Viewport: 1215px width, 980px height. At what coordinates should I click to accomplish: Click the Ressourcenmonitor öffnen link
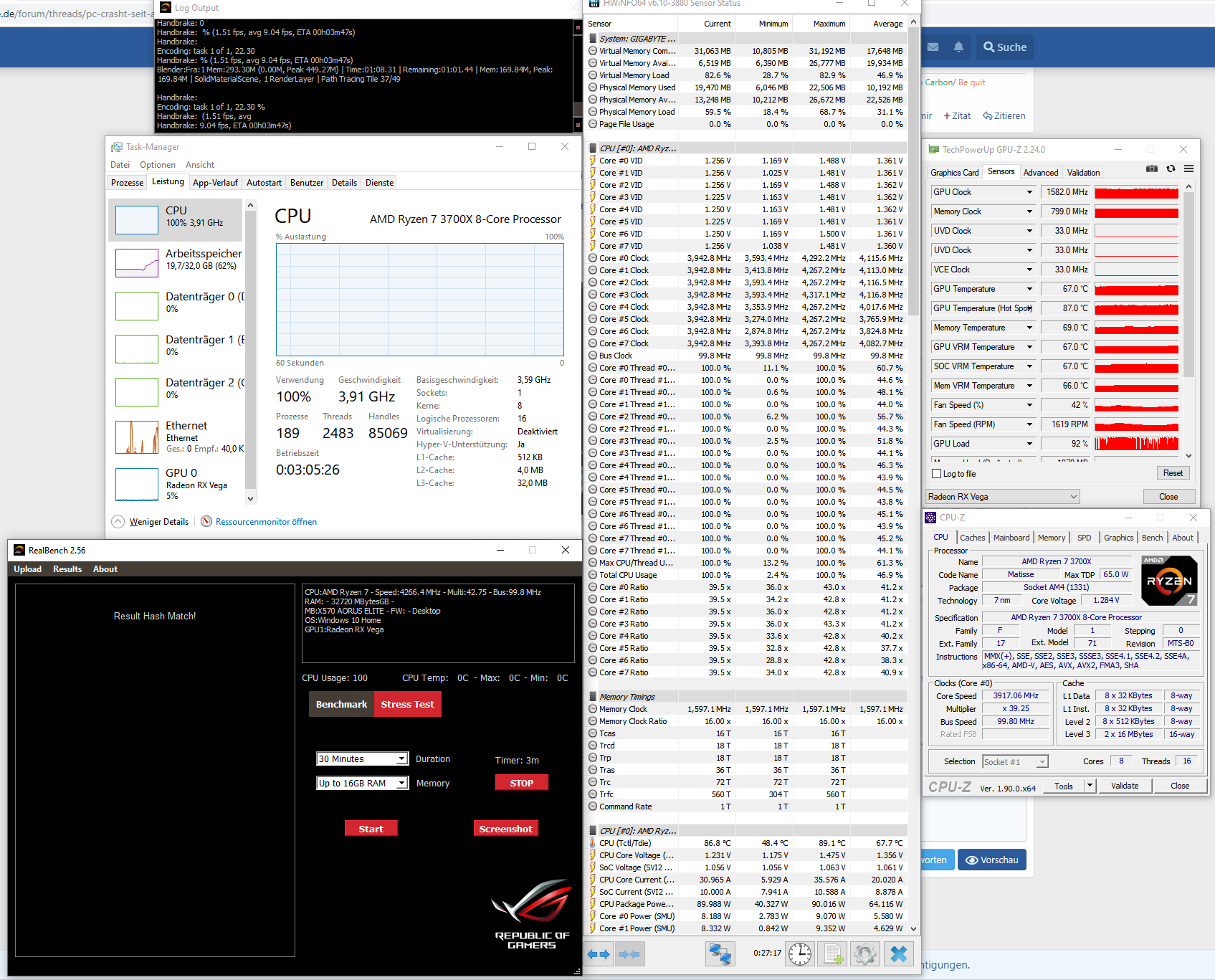tap(266, 522)
